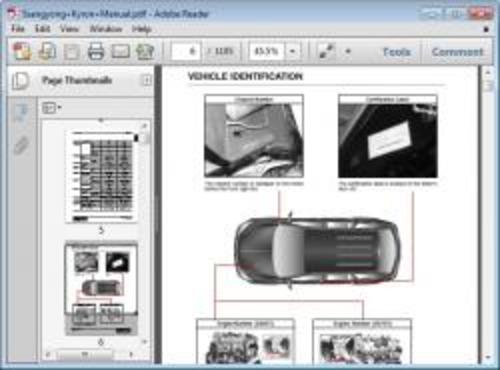This screenshot has height=370, width=500.
Task: Print the document with the printer icon
Action: click(96, 51)
